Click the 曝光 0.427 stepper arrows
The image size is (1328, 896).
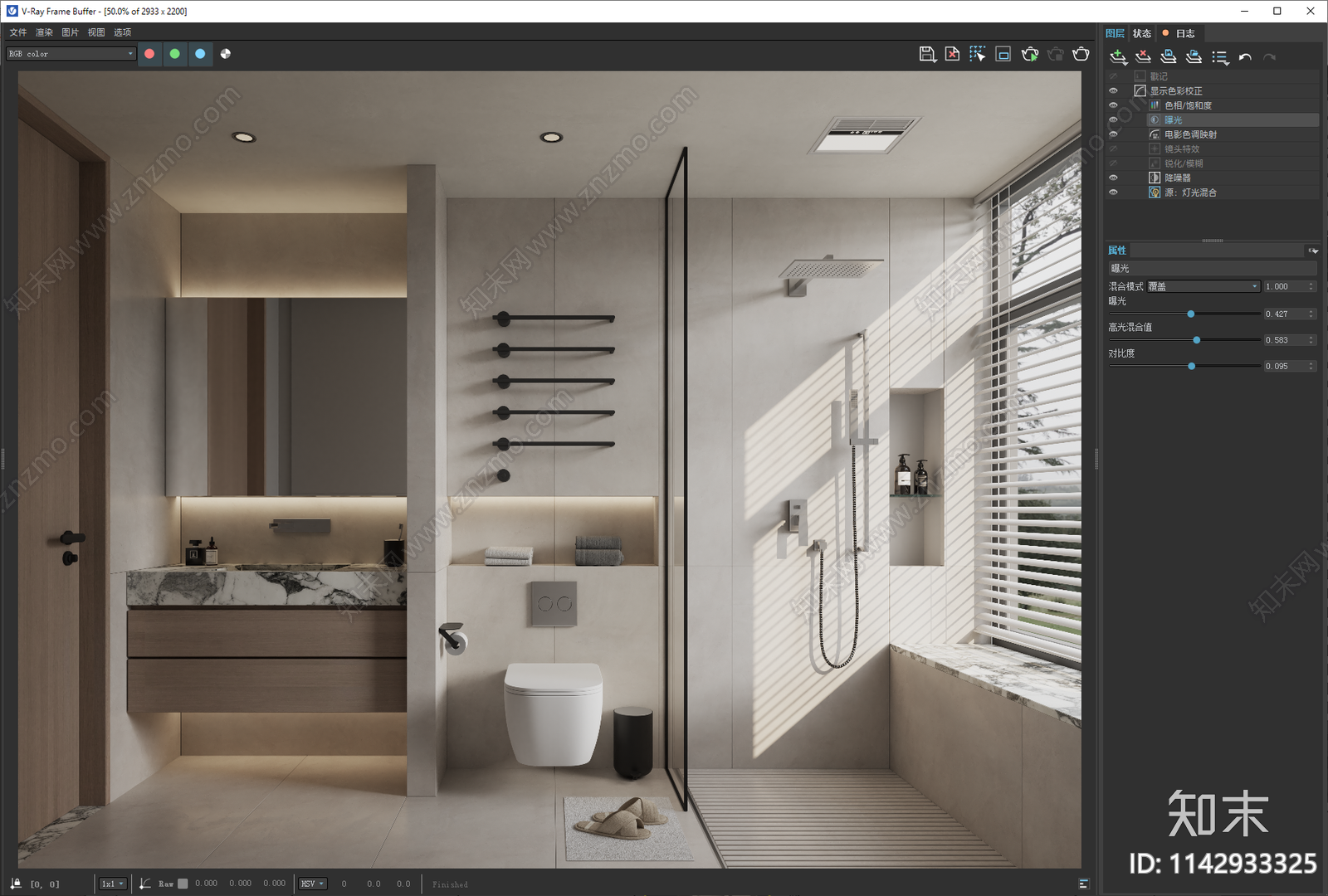1311,314
